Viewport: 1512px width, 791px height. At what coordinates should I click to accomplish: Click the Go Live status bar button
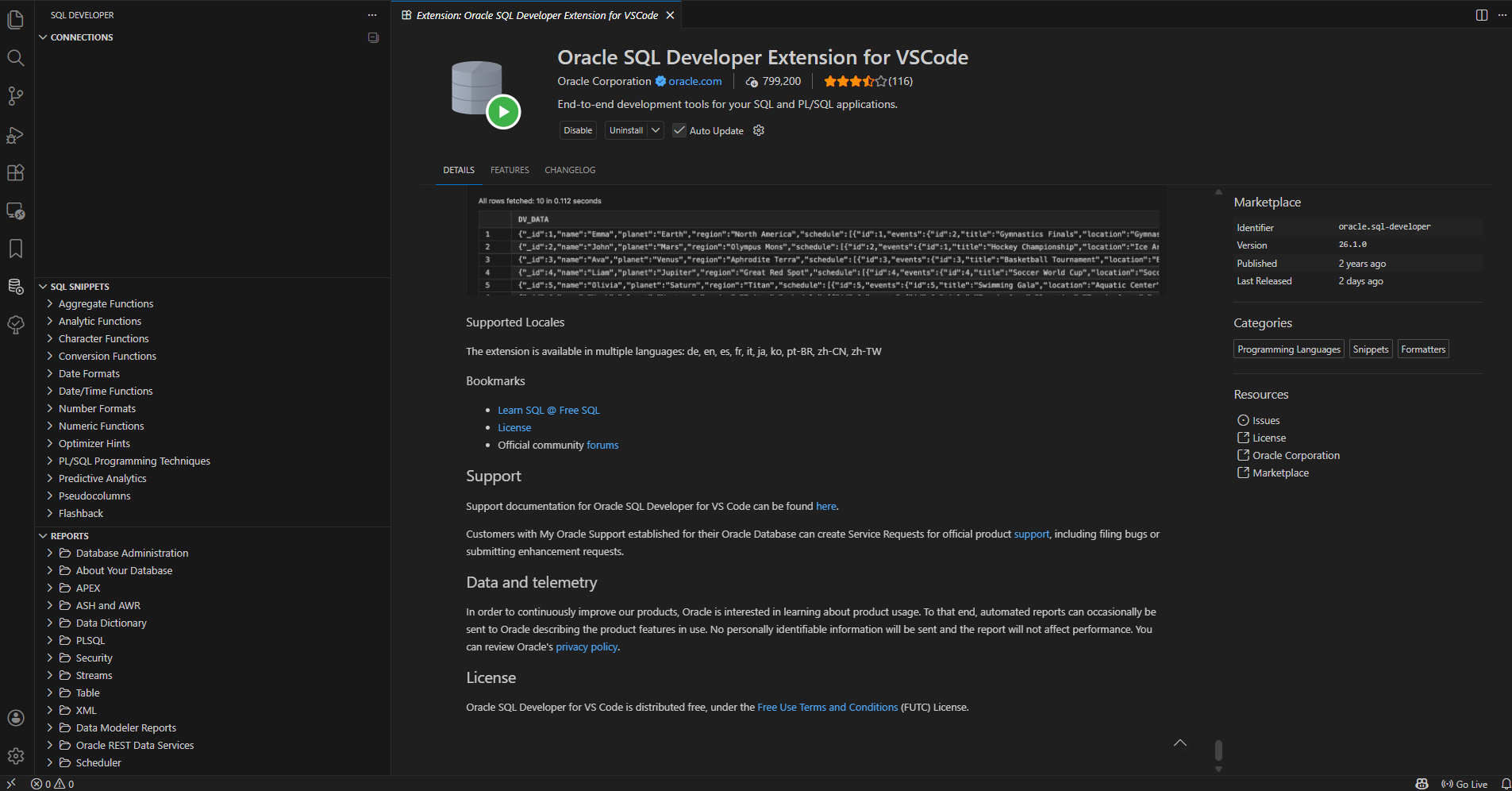(1464, 784)
